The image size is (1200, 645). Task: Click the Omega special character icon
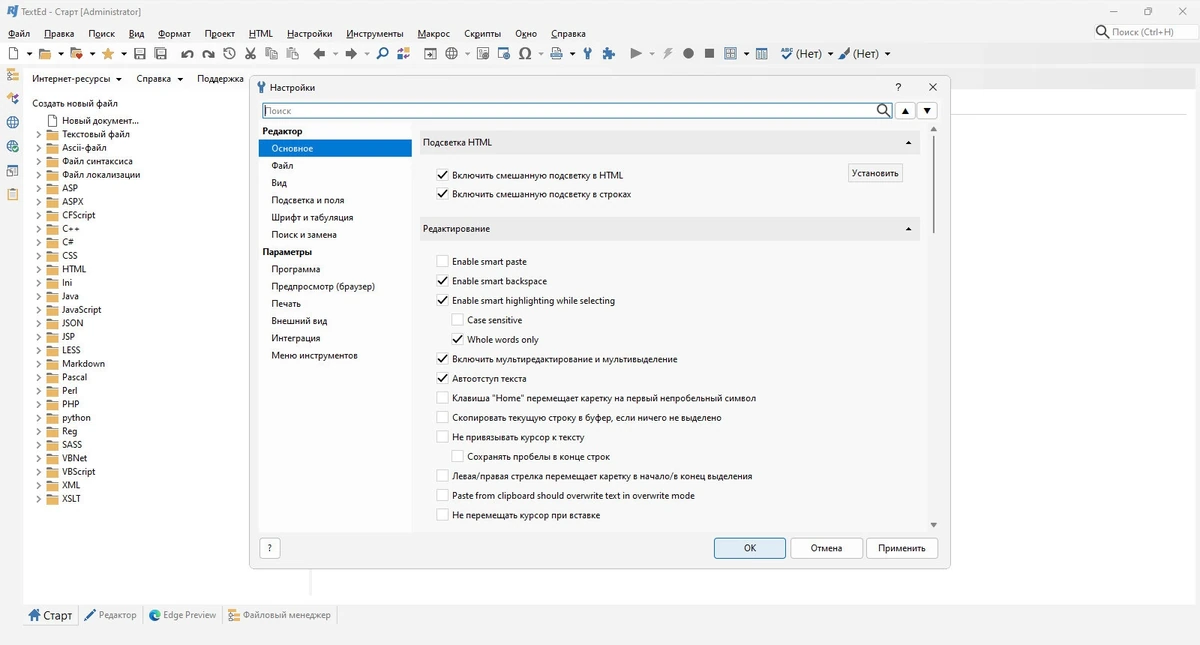[525, 54]
